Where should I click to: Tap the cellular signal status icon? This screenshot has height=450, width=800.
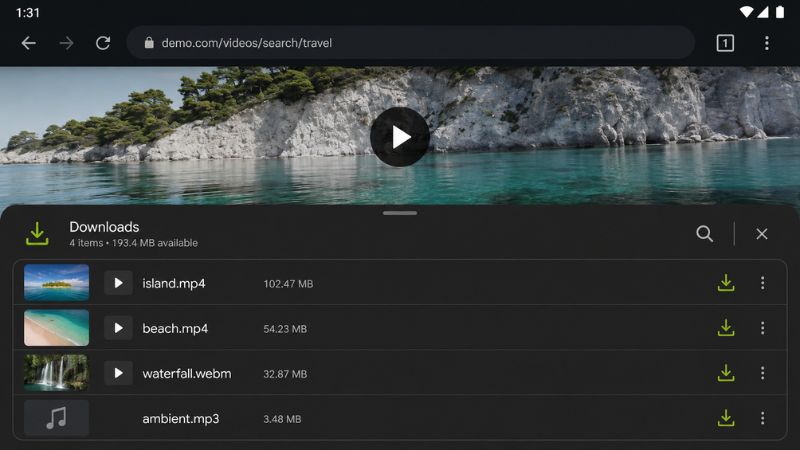coord(763,12)
